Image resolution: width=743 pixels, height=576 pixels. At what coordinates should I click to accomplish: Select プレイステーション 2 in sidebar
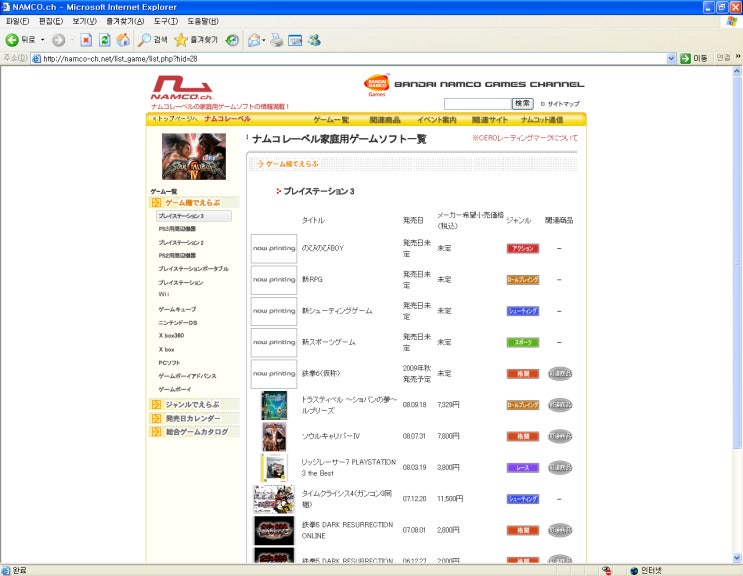pyautogui.click(x=181, y=243)
